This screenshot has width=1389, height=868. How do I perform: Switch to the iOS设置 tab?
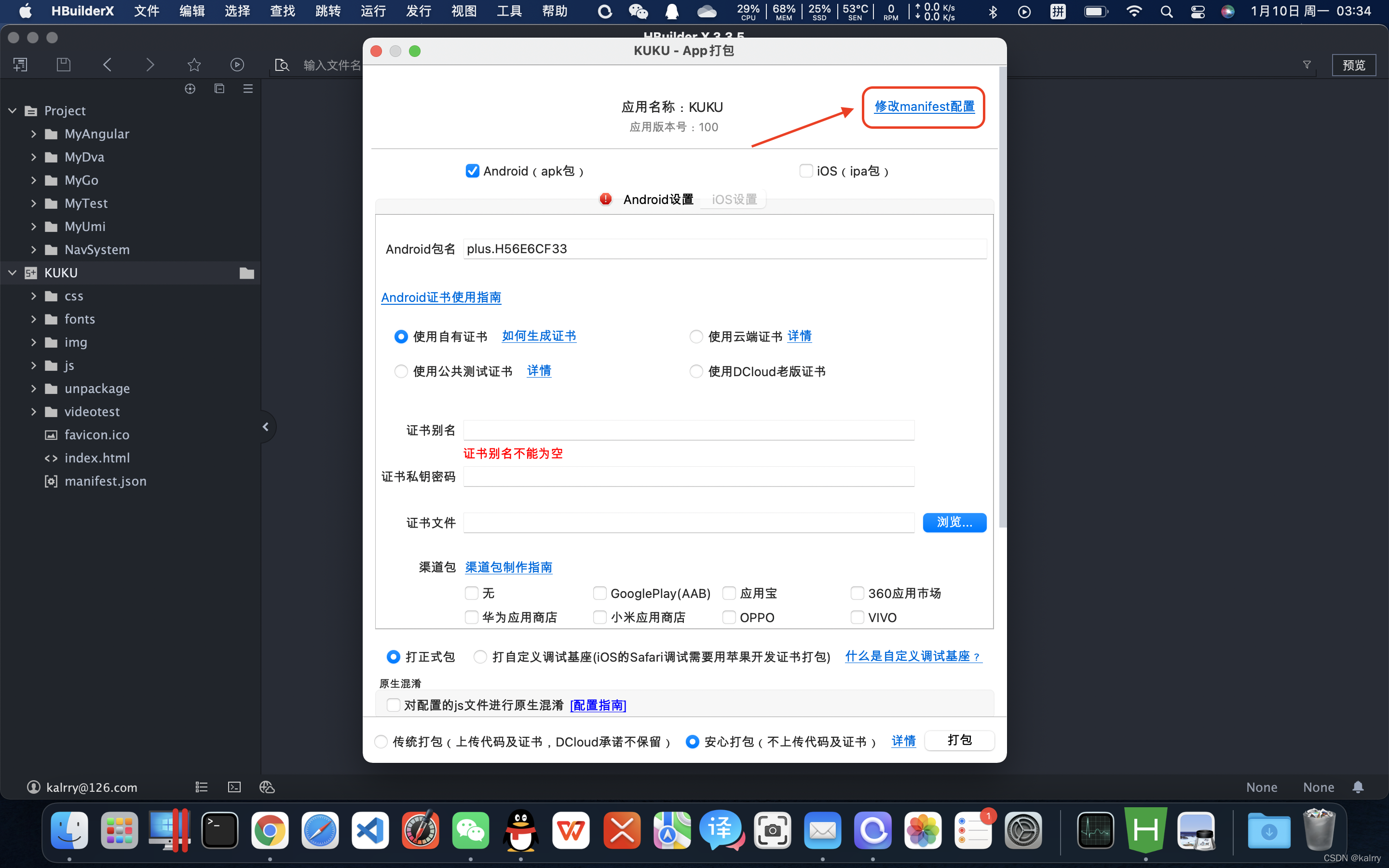coord(734,199)
